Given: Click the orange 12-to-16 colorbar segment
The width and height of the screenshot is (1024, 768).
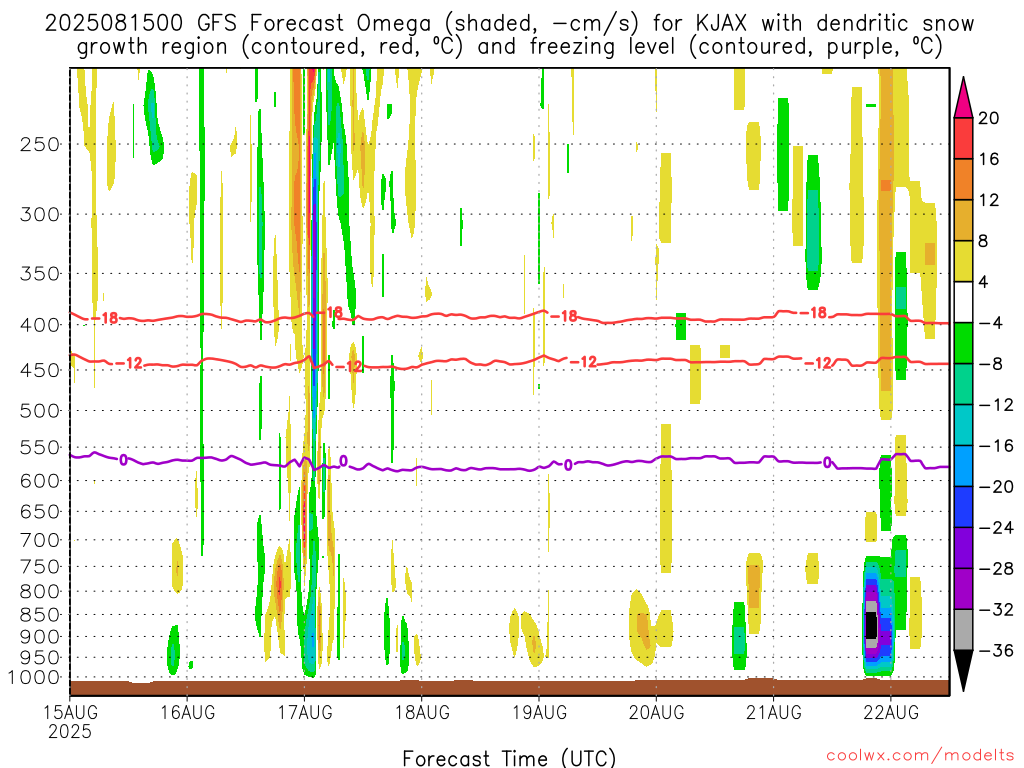Looking at the screenshot, I should (x=963, y=180).
